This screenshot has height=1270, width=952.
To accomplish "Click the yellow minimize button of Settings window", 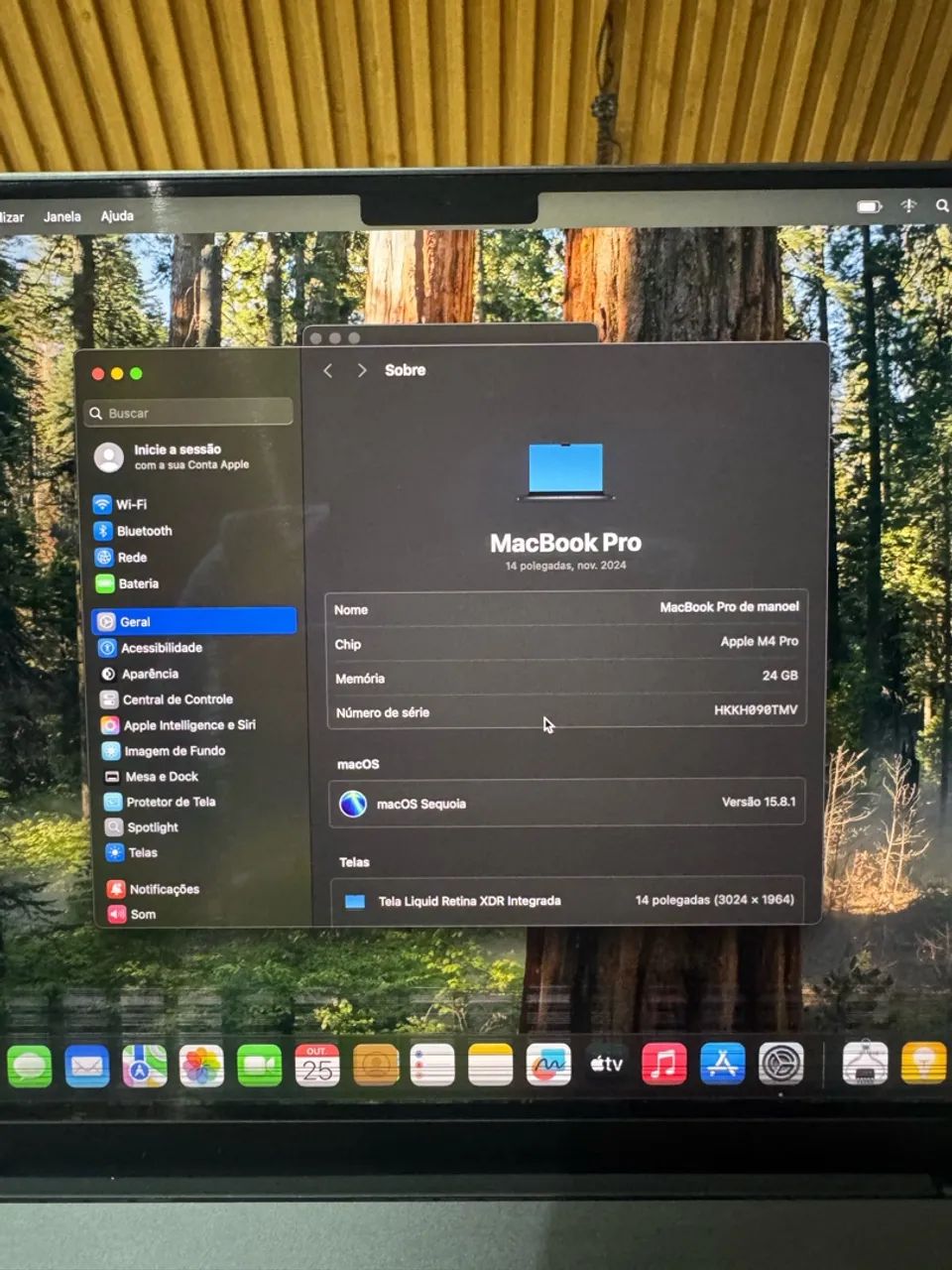I will tap(117, 374).
